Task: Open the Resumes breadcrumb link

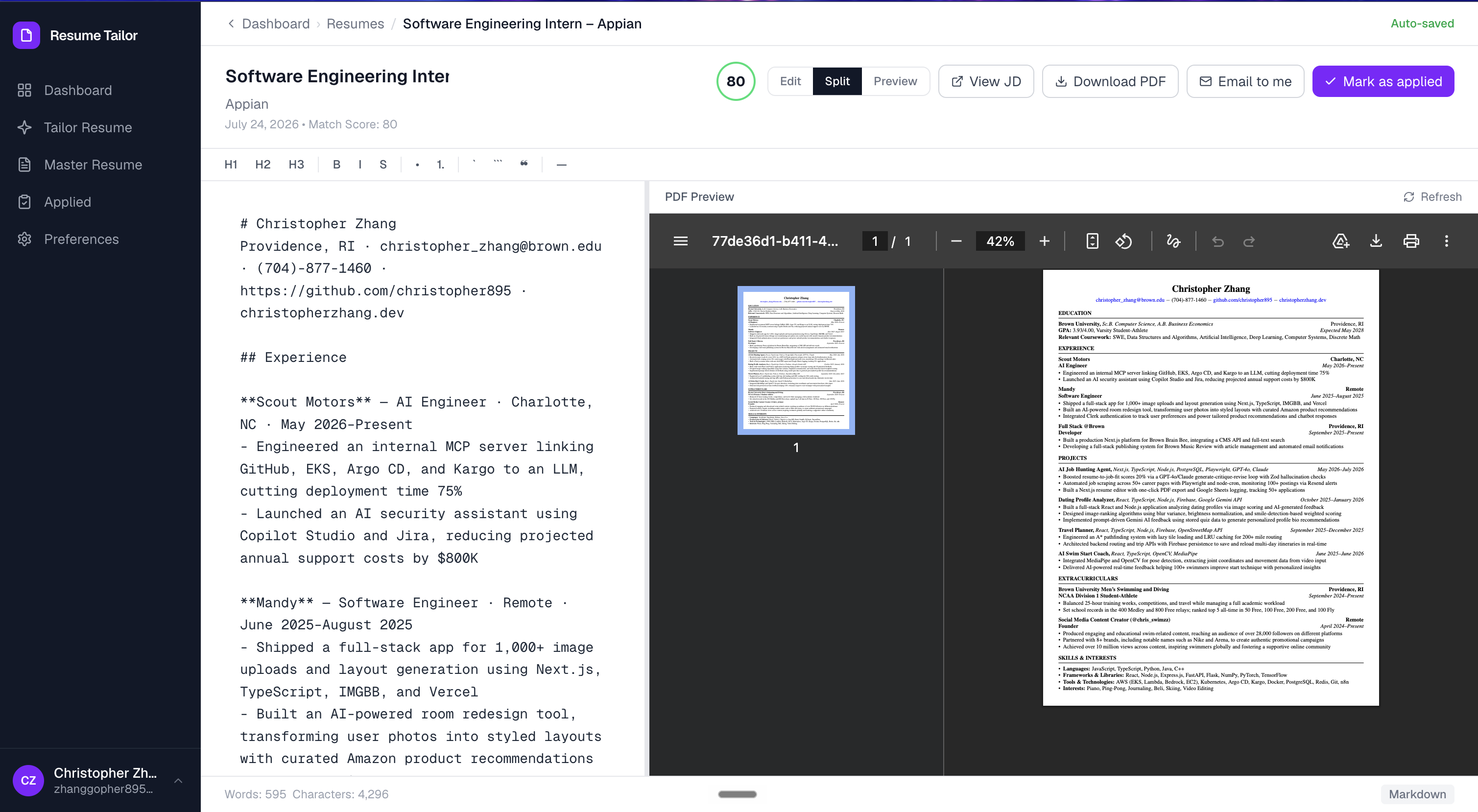Action: click(x=355, y=24)
